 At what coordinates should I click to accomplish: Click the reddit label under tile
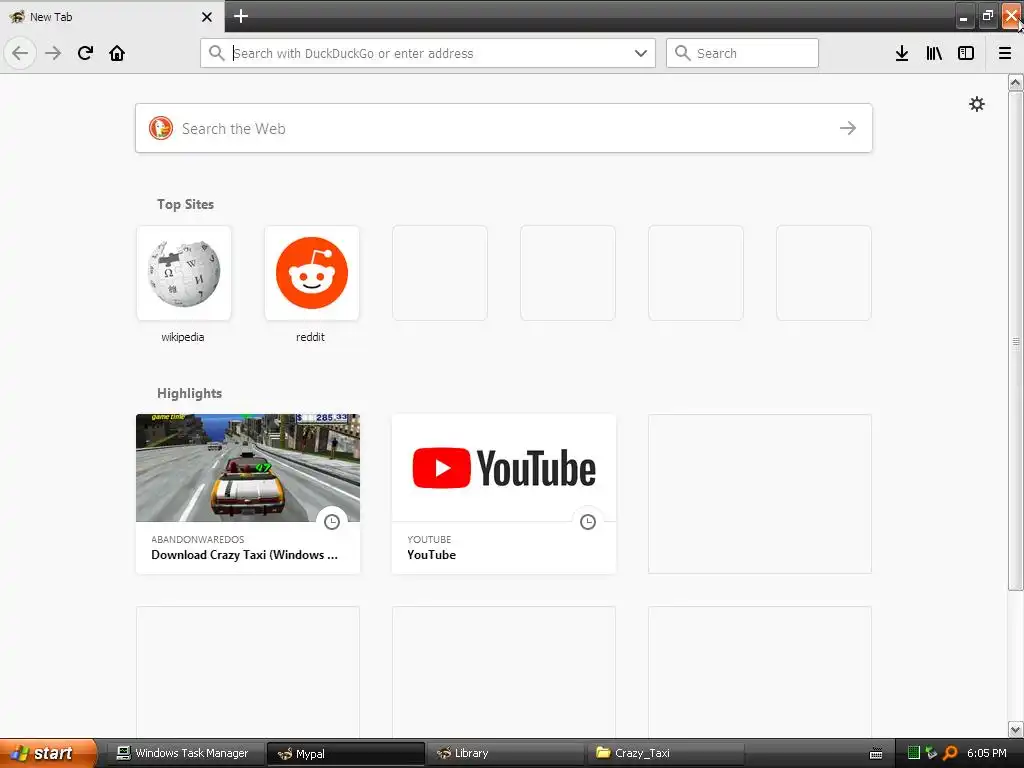pyautogui.click(x=310, y=337)
